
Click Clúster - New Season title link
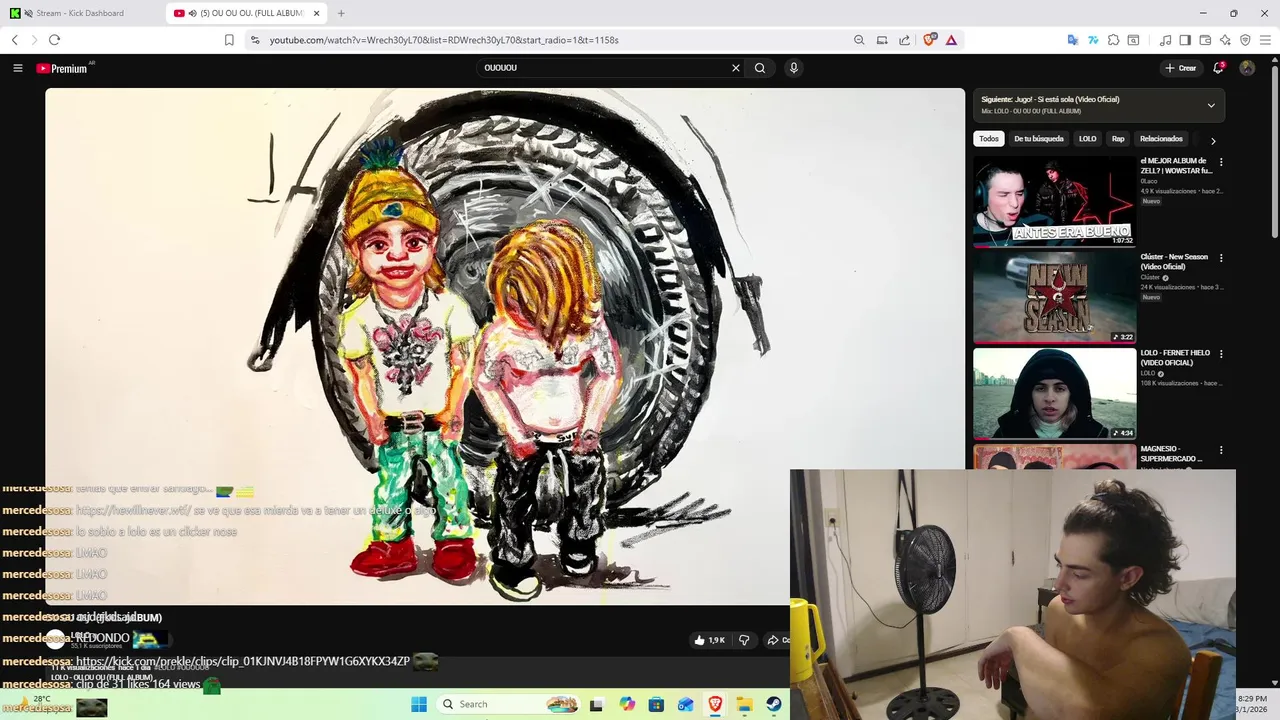pyautogui.click(x=1174, y=262)
